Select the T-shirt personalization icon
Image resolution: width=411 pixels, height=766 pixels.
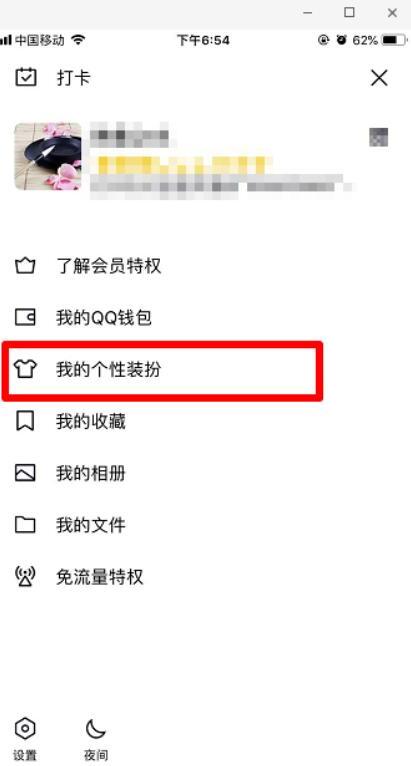pos(25,370)
